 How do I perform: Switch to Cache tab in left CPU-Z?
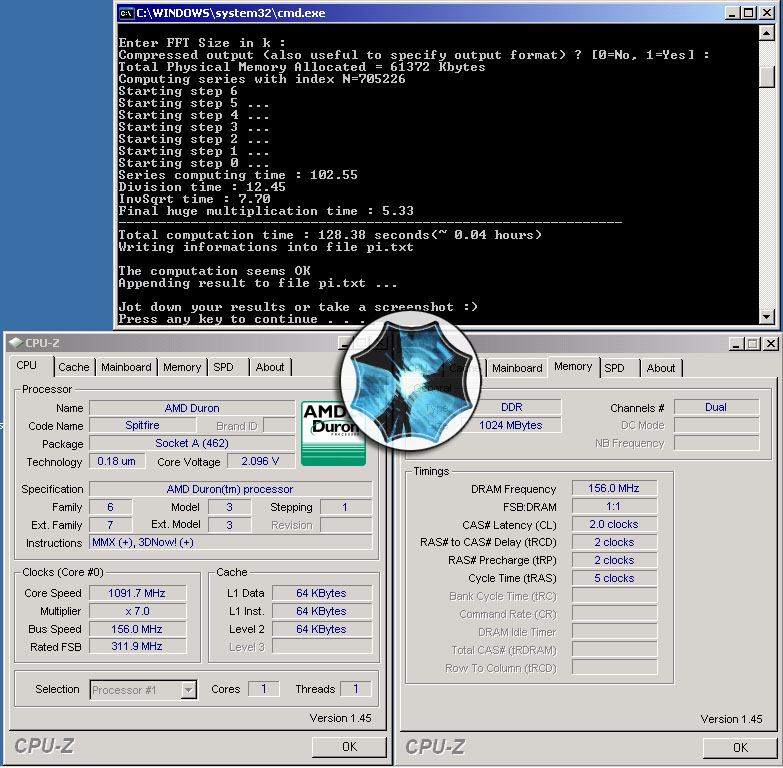73,367
